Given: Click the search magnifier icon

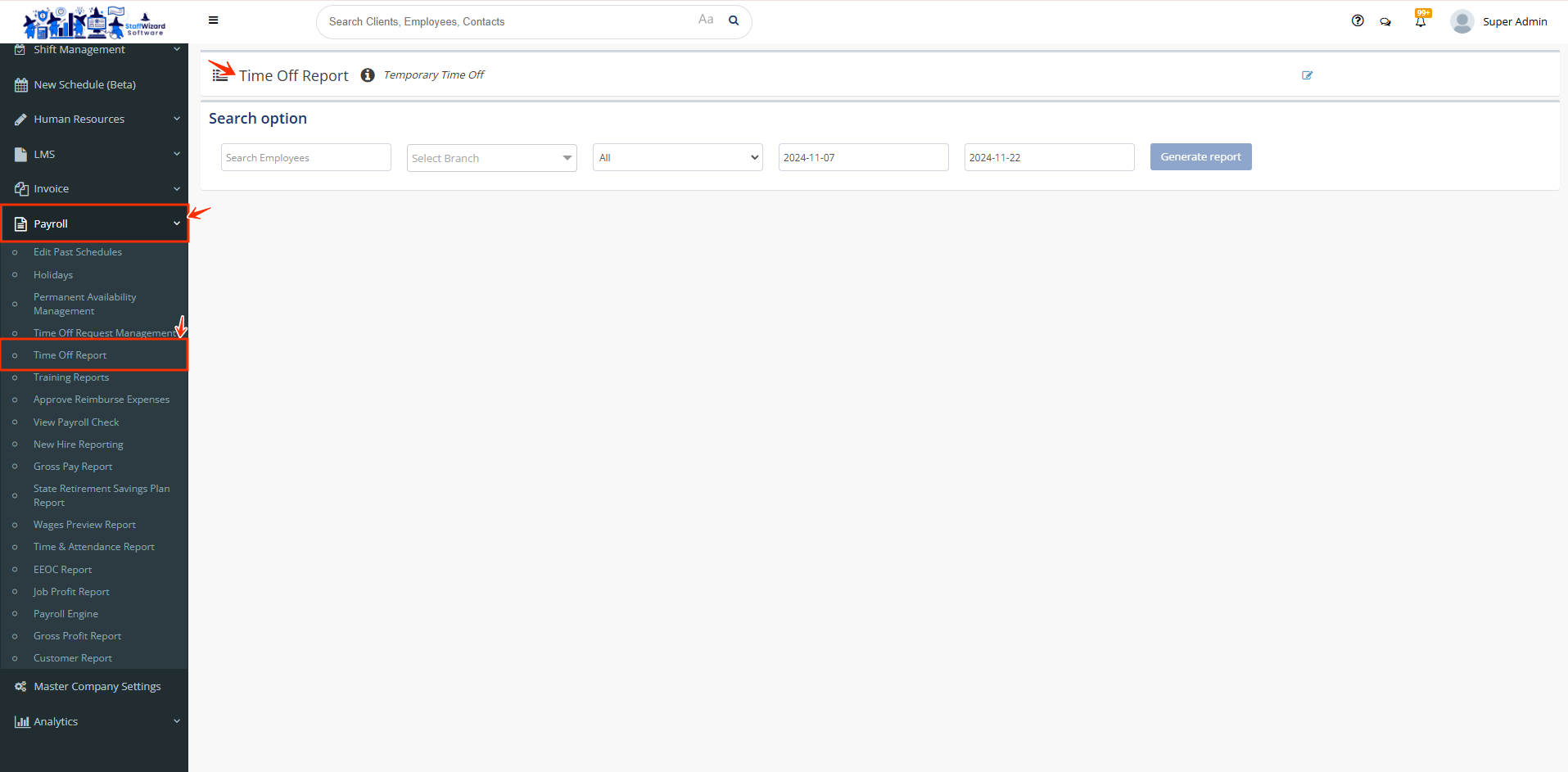Looking at the screenshot, I should [734, 21].
